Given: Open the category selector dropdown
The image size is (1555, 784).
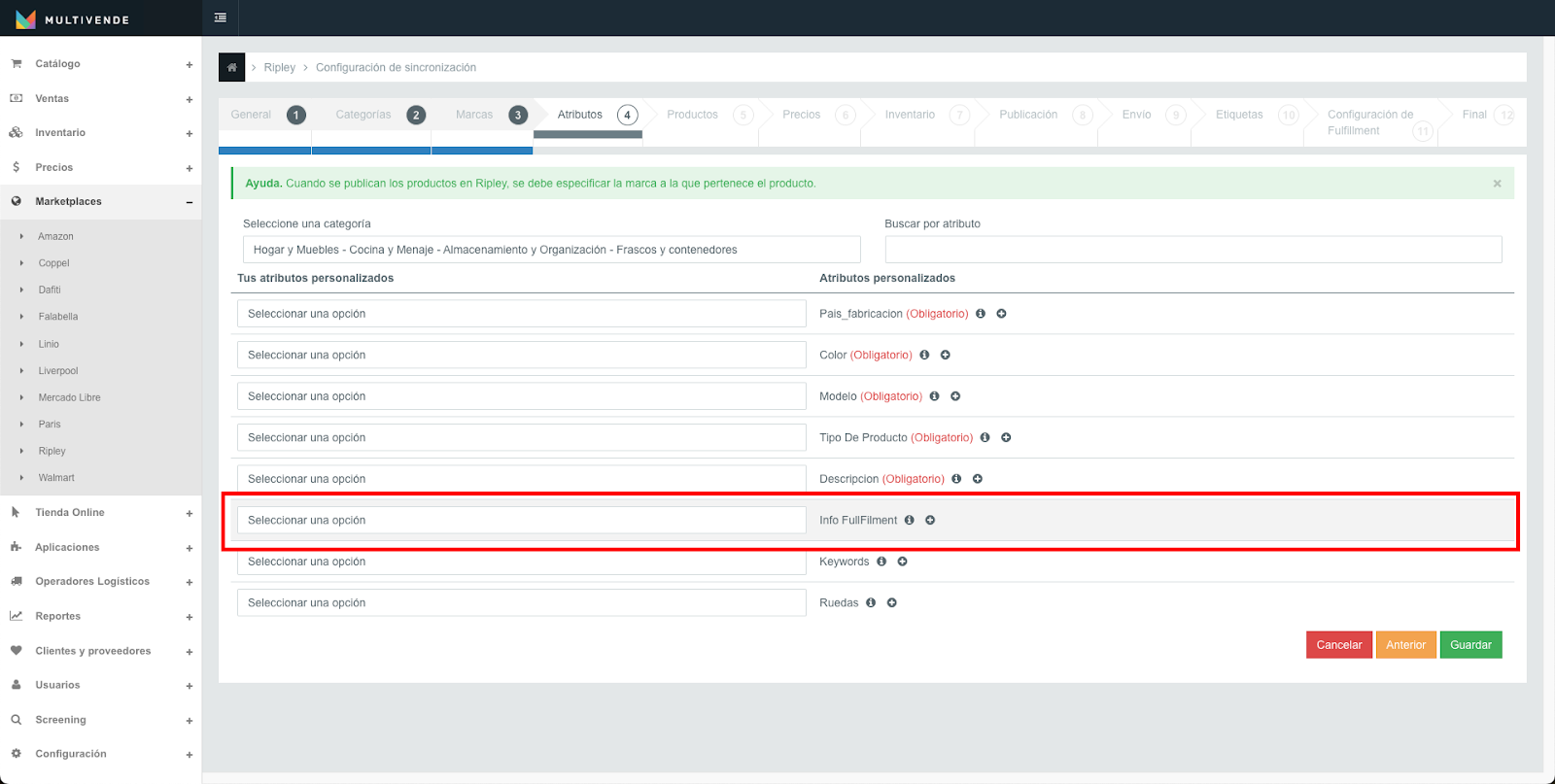Looking at the screenshot, I should [552, 250].
